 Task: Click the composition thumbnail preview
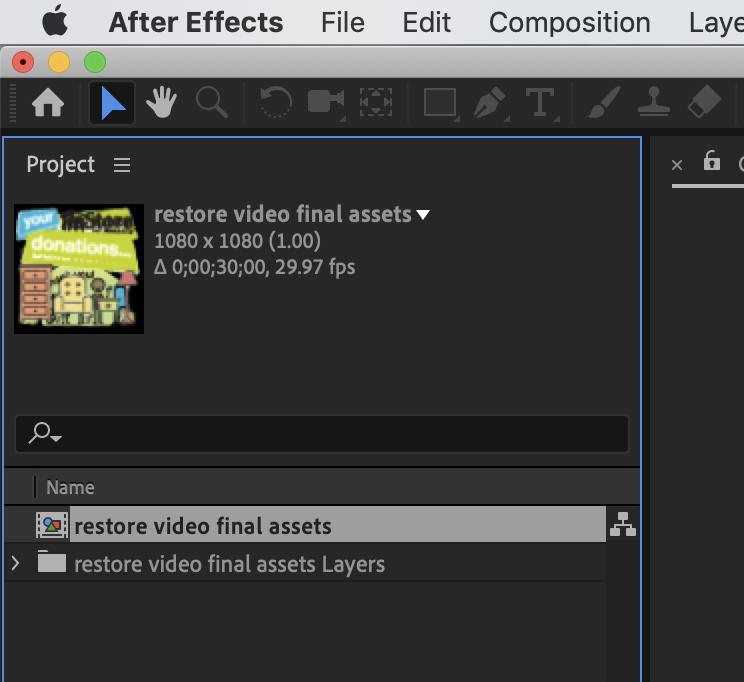pyautogui.click(x=79, y=269)
